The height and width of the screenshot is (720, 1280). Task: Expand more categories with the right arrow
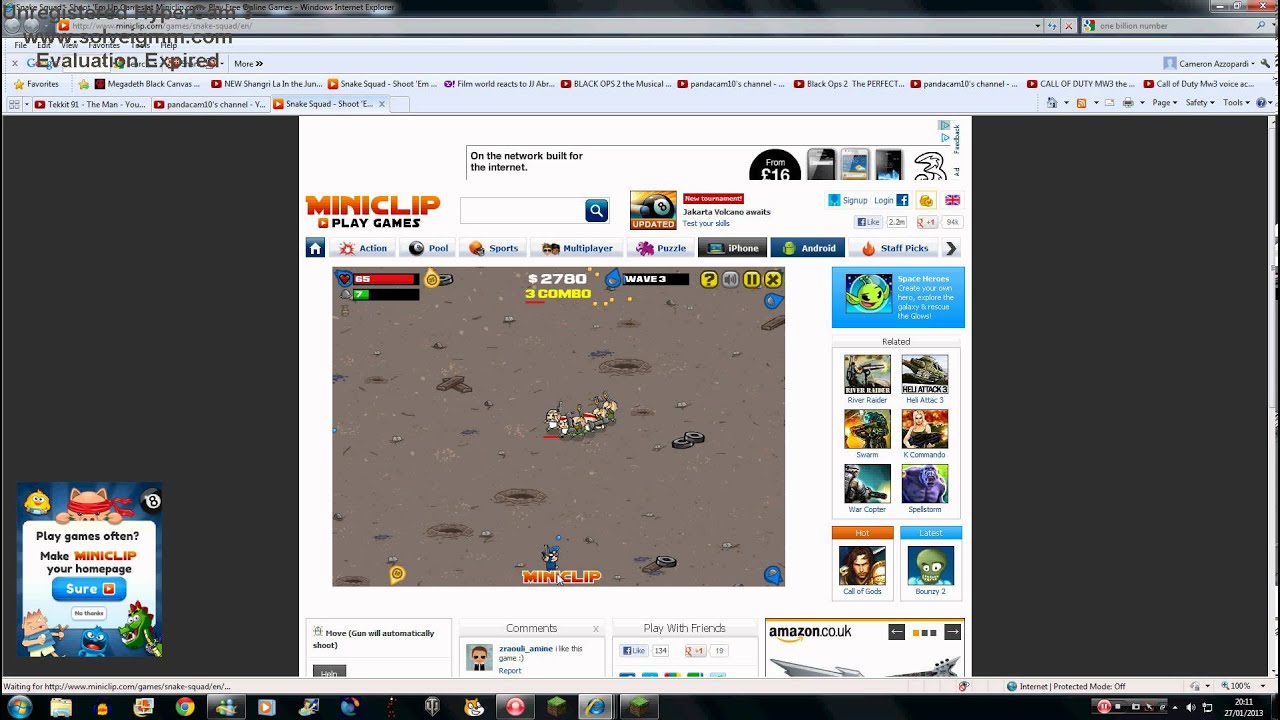tap(951, 248)
